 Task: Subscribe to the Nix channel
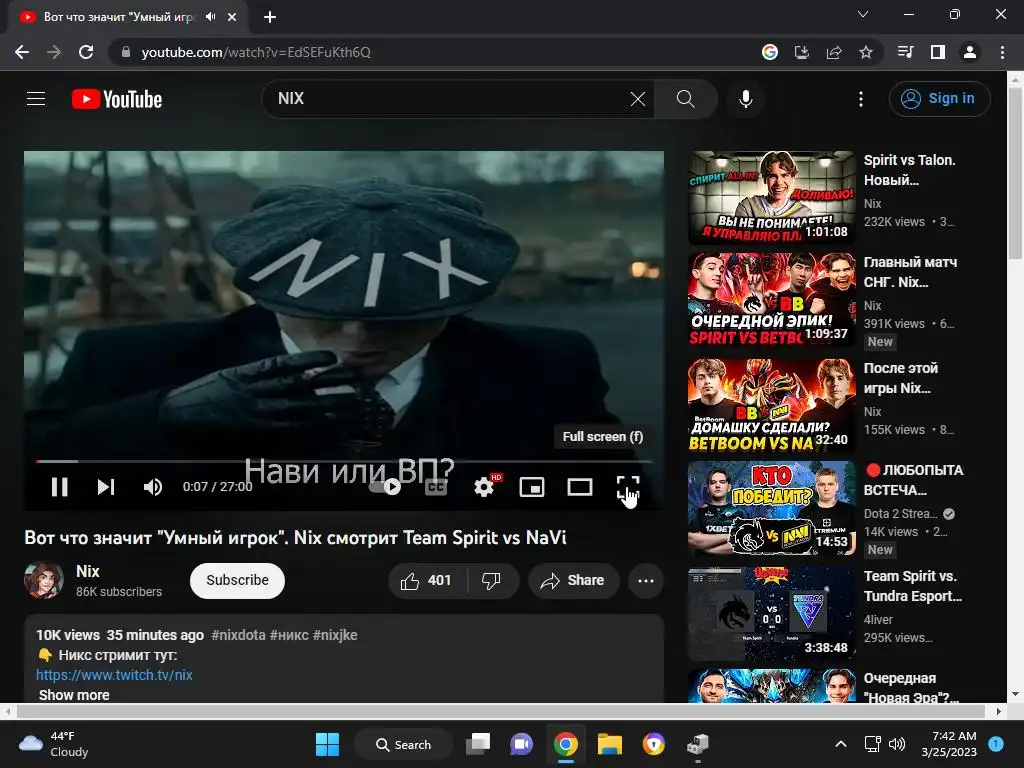(x=237, y=581)
